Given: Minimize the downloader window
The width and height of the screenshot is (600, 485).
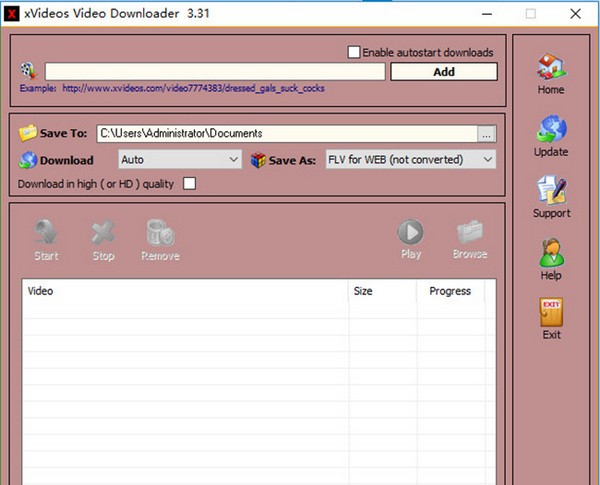Looking at the screenshot, I should 487,14.
